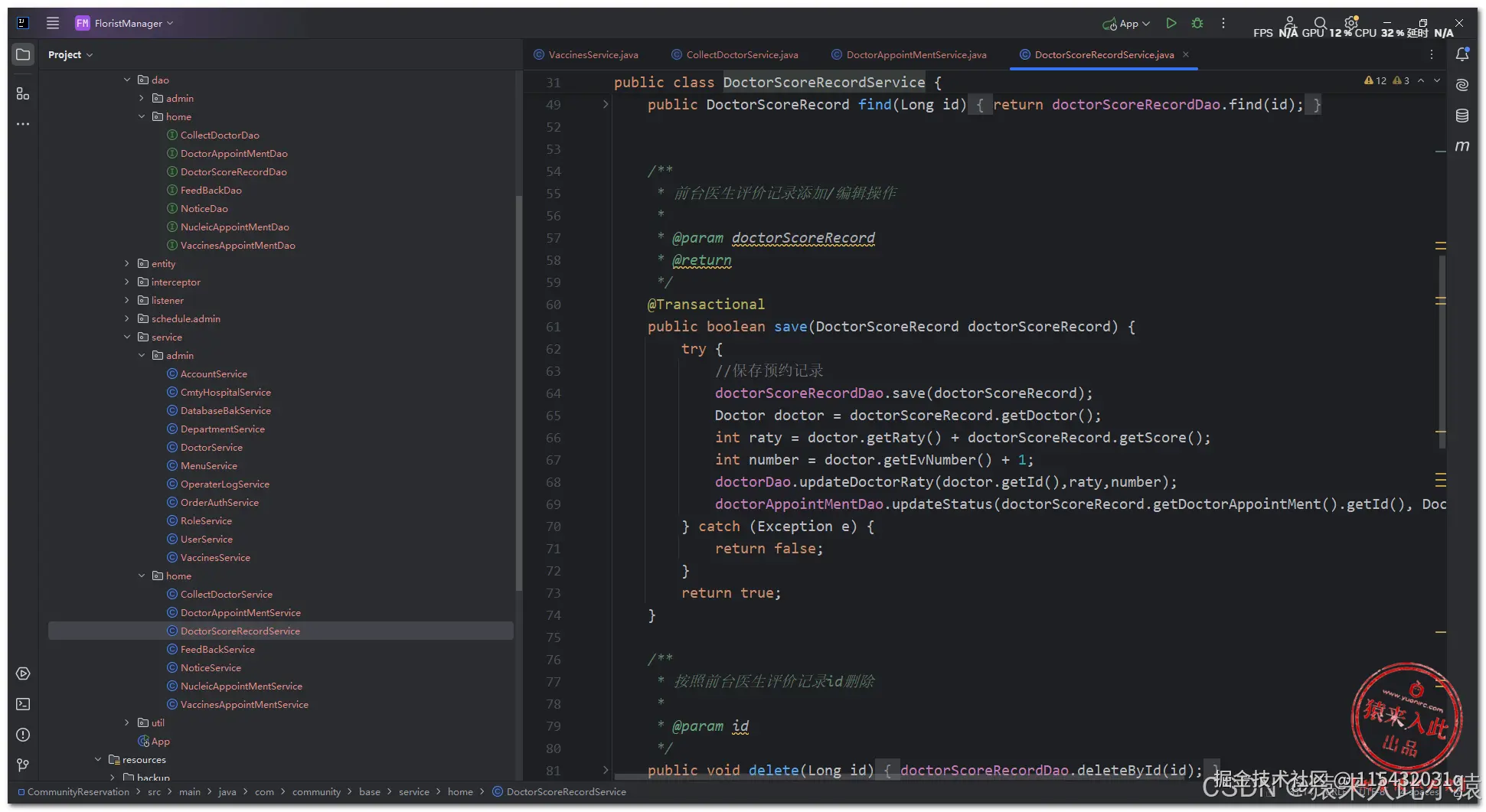Click the warnings count indicator showing 12
The width and height of the screenshot is (1486, 812).
click(x=1376, y=80)
